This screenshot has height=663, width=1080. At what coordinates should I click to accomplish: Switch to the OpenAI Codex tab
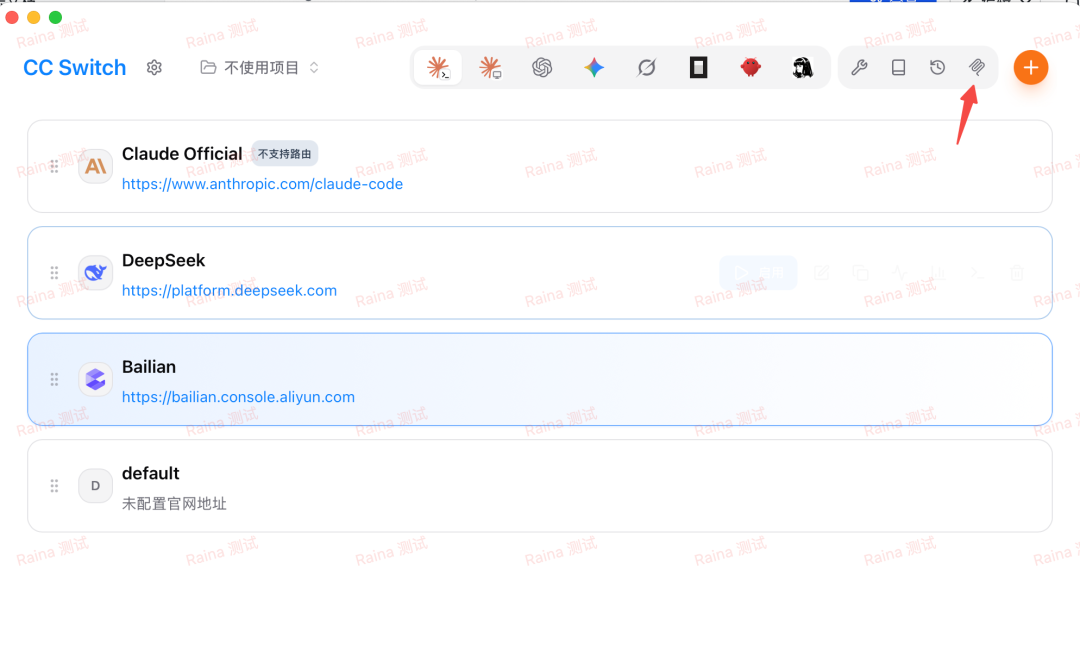(542, 67)
